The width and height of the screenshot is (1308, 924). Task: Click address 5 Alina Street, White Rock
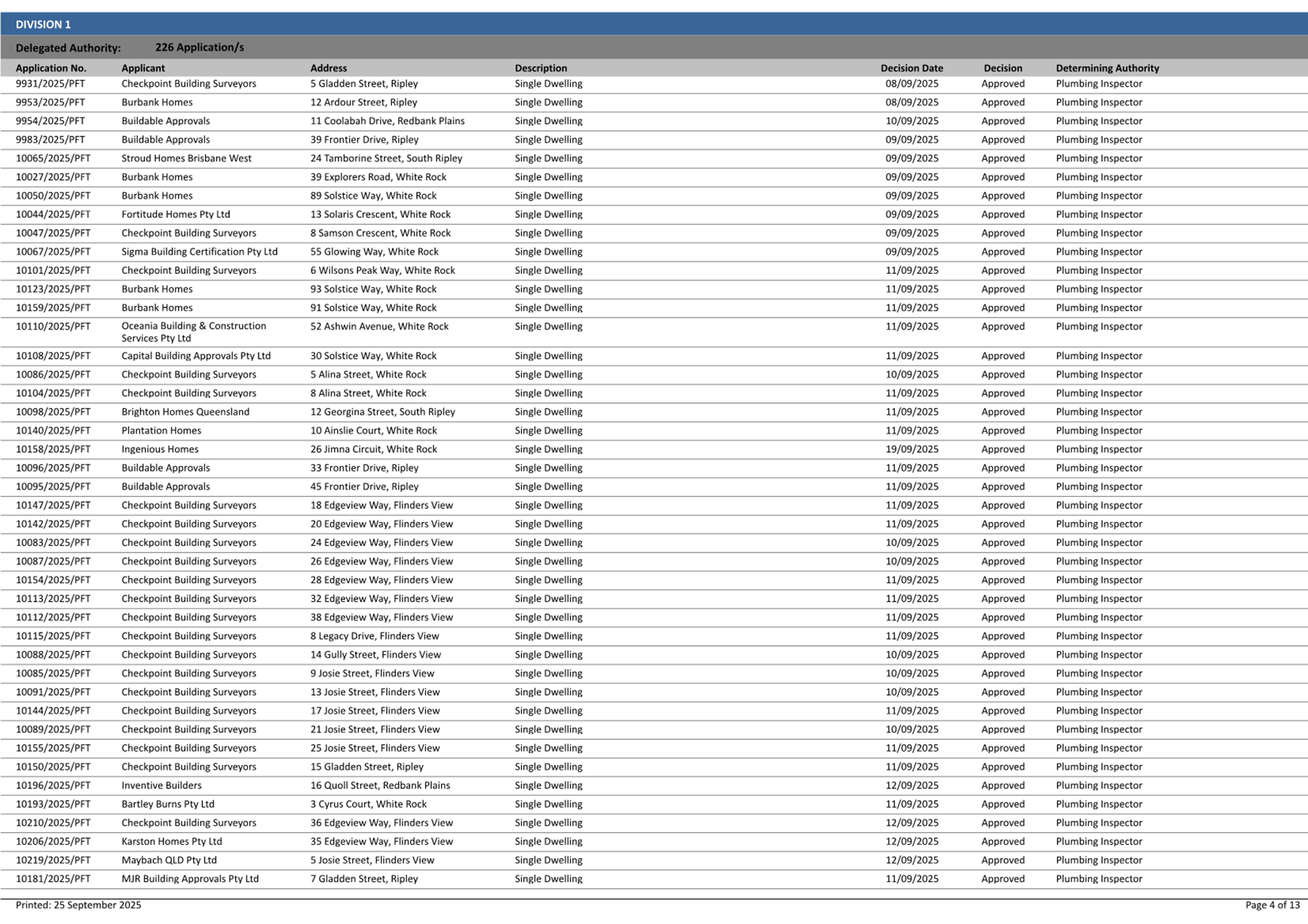[x=369, y=375]
